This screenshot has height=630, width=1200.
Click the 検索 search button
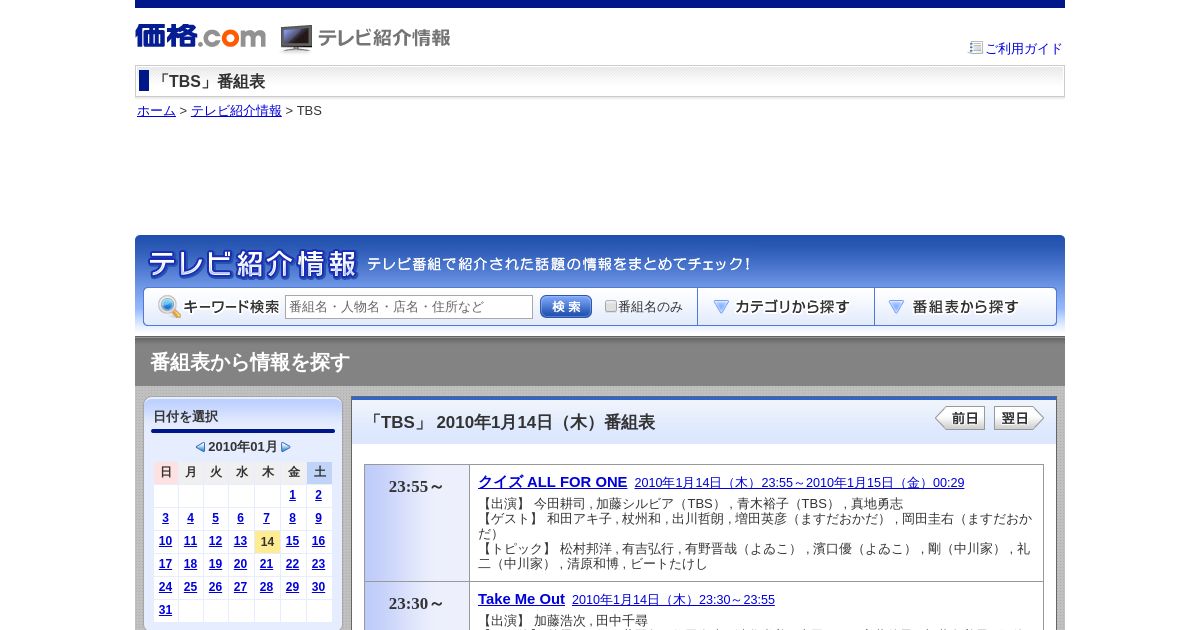(x=566, y=307)
